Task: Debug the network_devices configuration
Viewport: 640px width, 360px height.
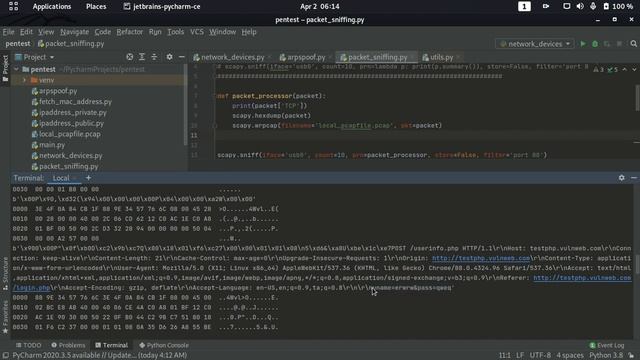Action: click(595, 44)
